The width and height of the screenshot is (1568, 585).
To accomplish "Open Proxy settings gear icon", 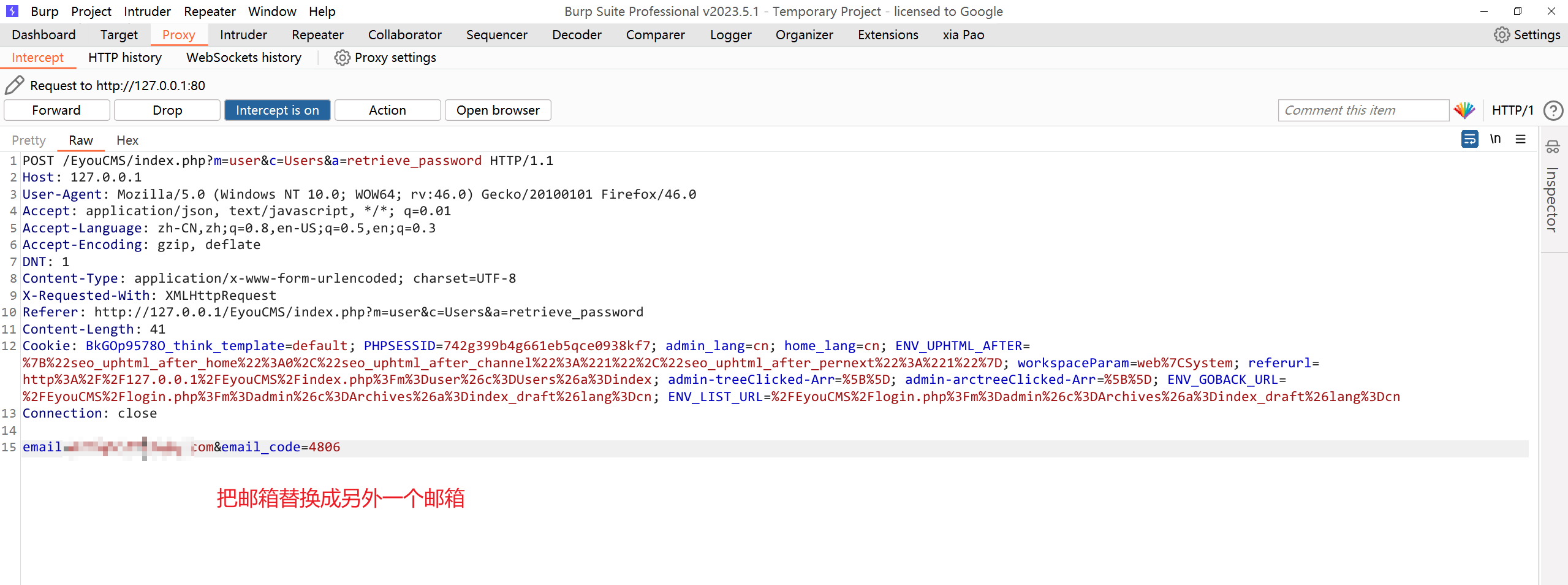I will [x=342, y=58].
